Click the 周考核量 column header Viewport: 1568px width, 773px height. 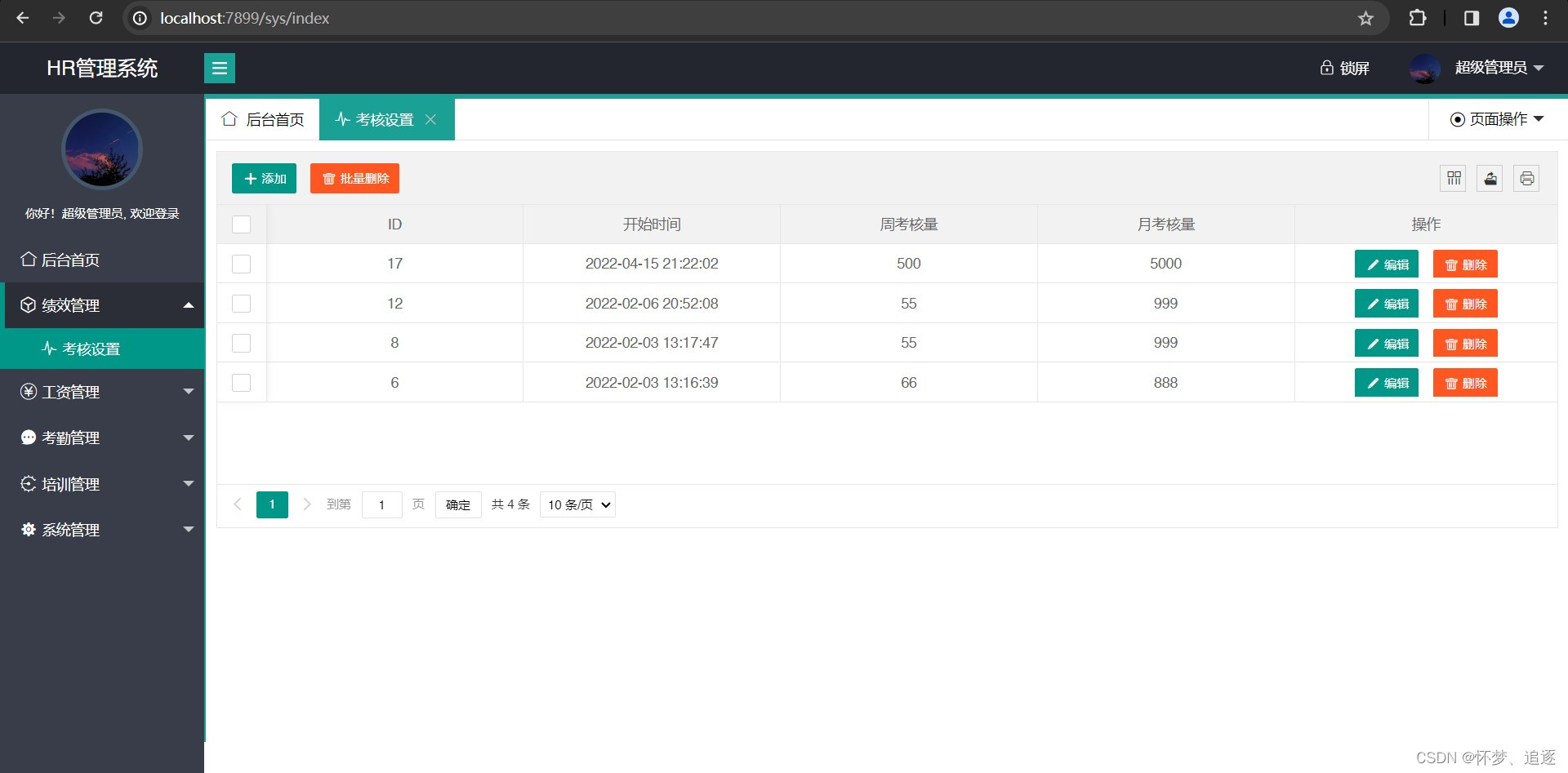pos(909,224)
